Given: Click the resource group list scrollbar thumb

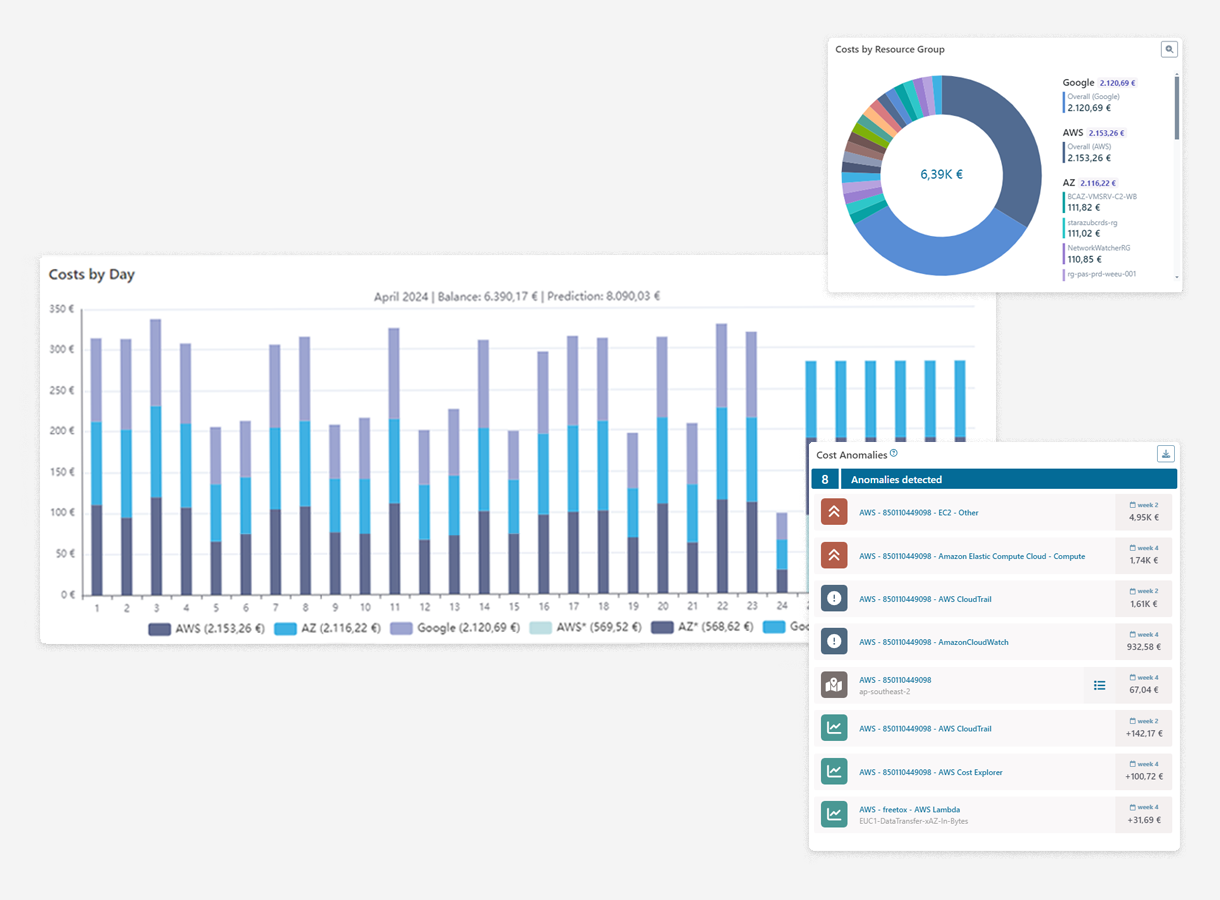Looking at the screenshot, I should (1176, 108).
